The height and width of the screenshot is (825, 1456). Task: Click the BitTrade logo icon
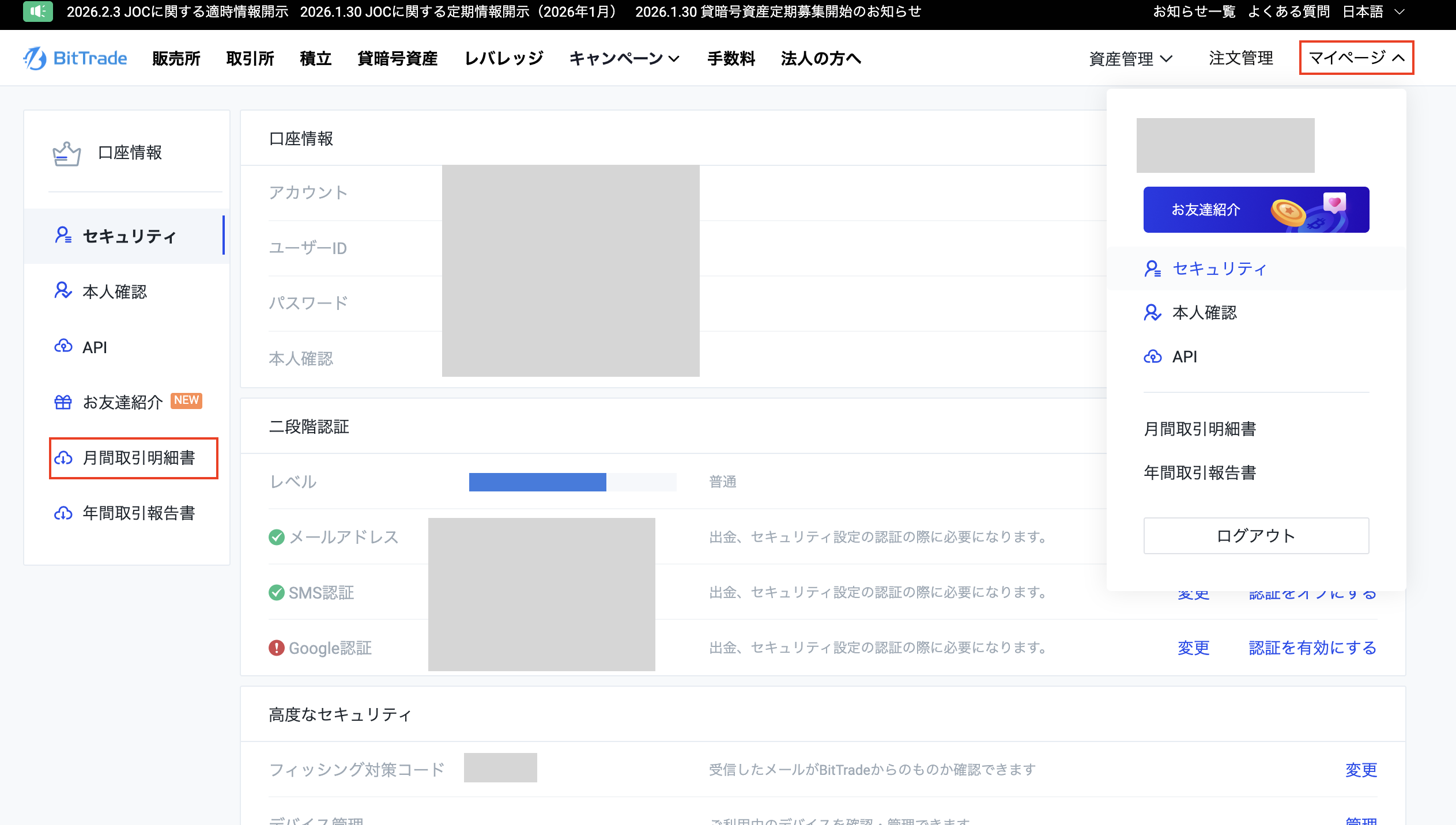click(x=35, y=58)
